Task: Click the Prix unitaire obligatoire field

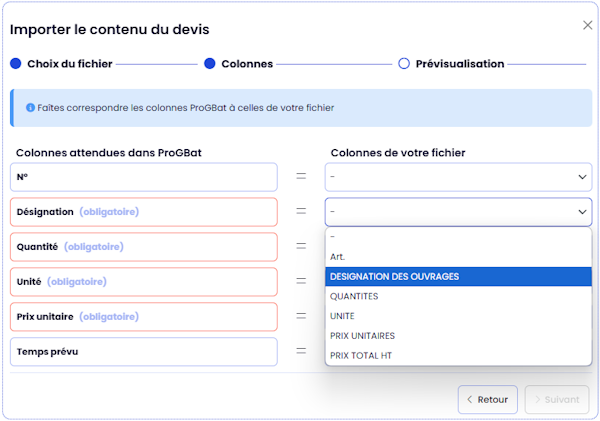Action: (144, 317)
